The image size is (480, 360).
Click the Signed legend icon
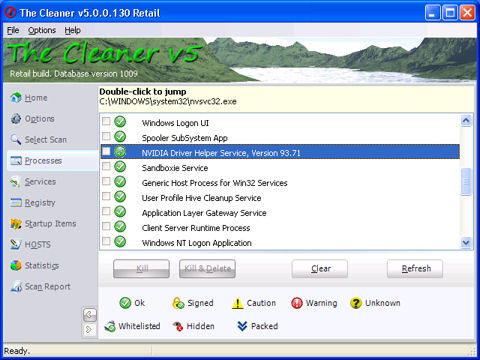point(178,303)
